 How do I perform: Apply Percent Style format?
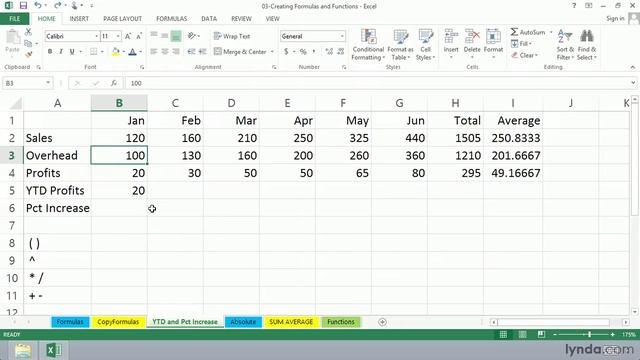pyautogui.click(x=303, y=51)
